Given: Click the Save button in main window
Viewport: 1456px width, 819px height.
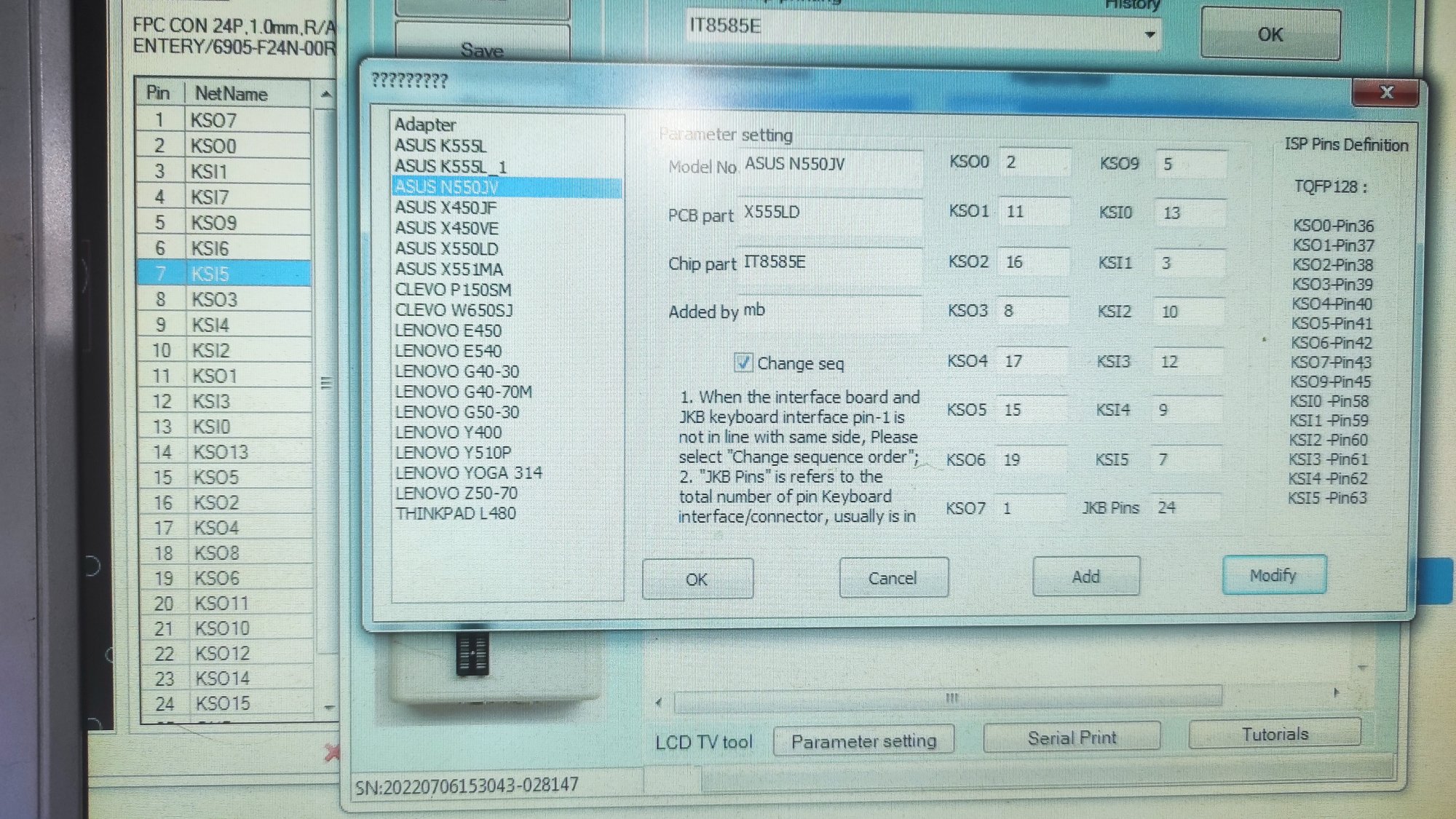Looking at the screenshot, I should coord(483,47).
